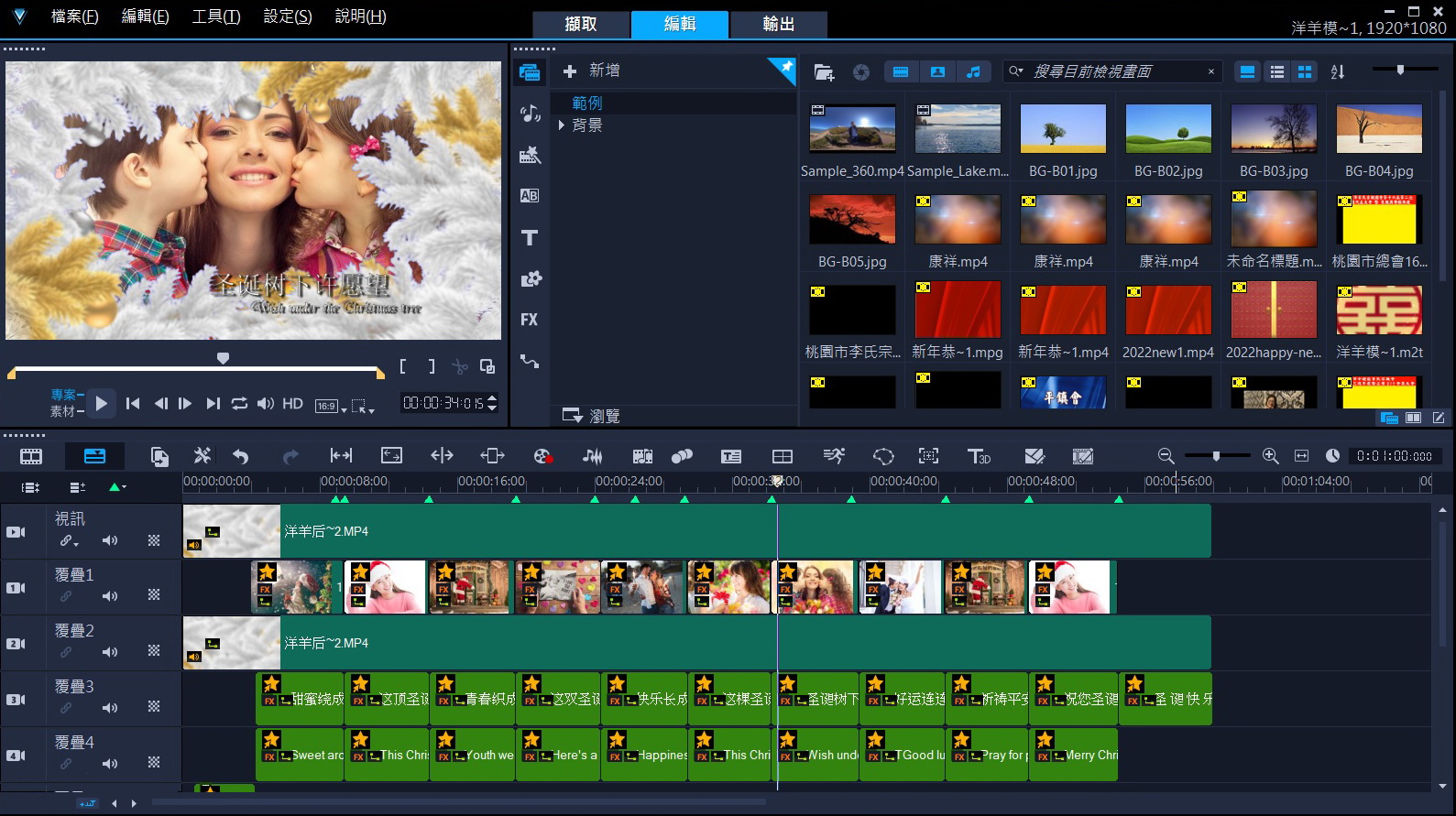Jump to preview start with Home button
Screen dimensions: 1456x816
(x=133, y=403)
